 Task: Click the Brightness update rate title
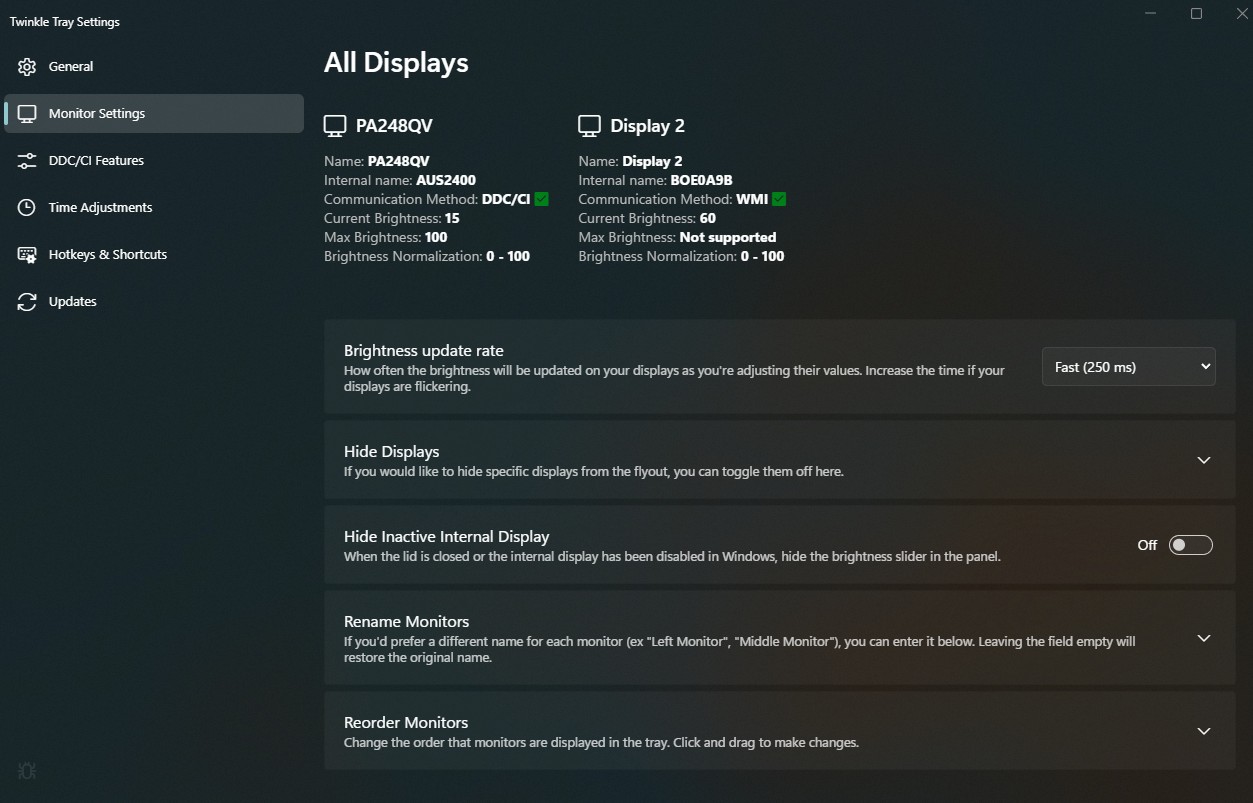coord(424,351)
